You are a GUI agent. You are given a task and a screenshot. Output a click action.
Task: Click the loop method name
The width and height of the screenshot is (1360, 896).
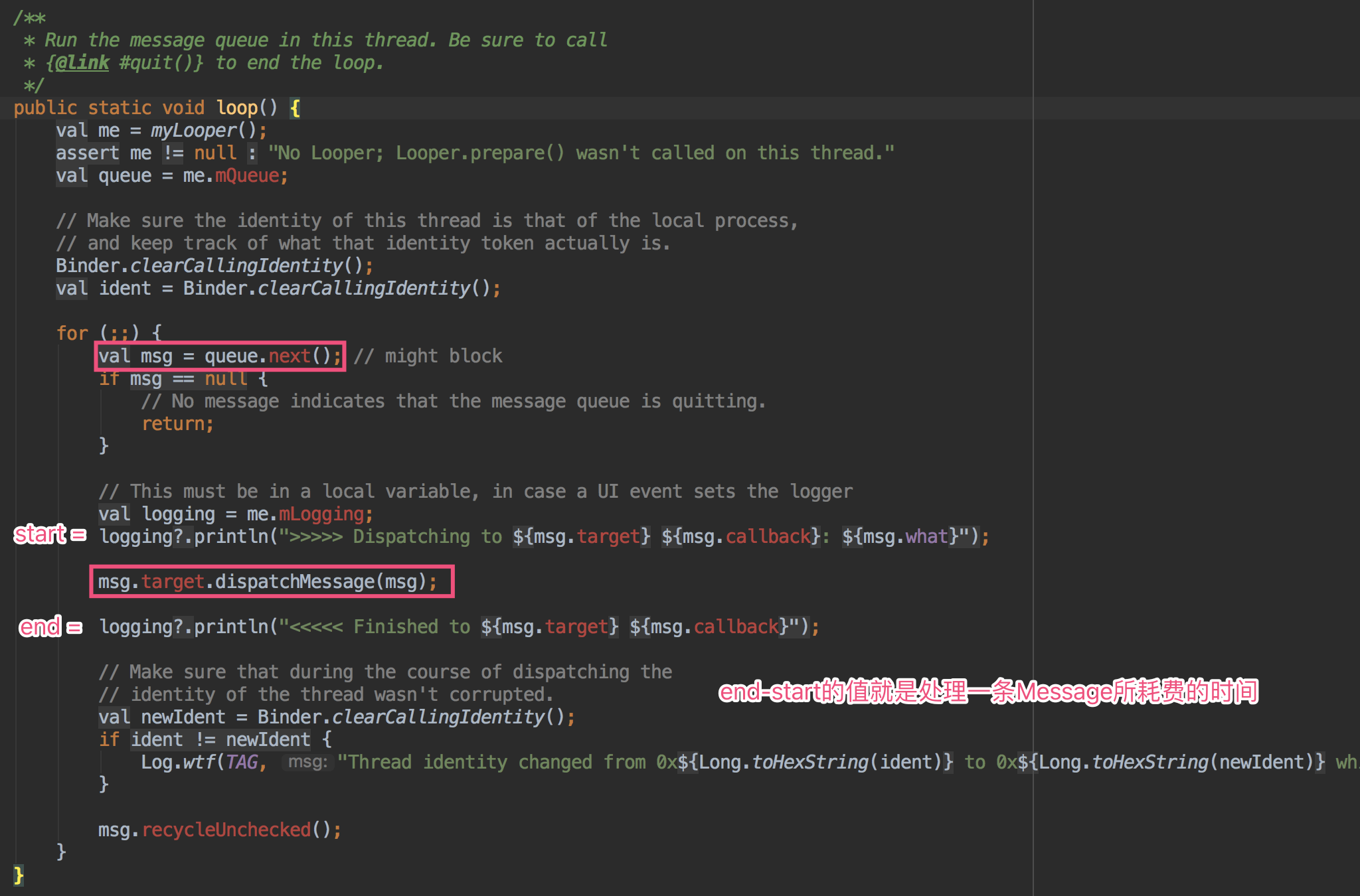(237, 108)
